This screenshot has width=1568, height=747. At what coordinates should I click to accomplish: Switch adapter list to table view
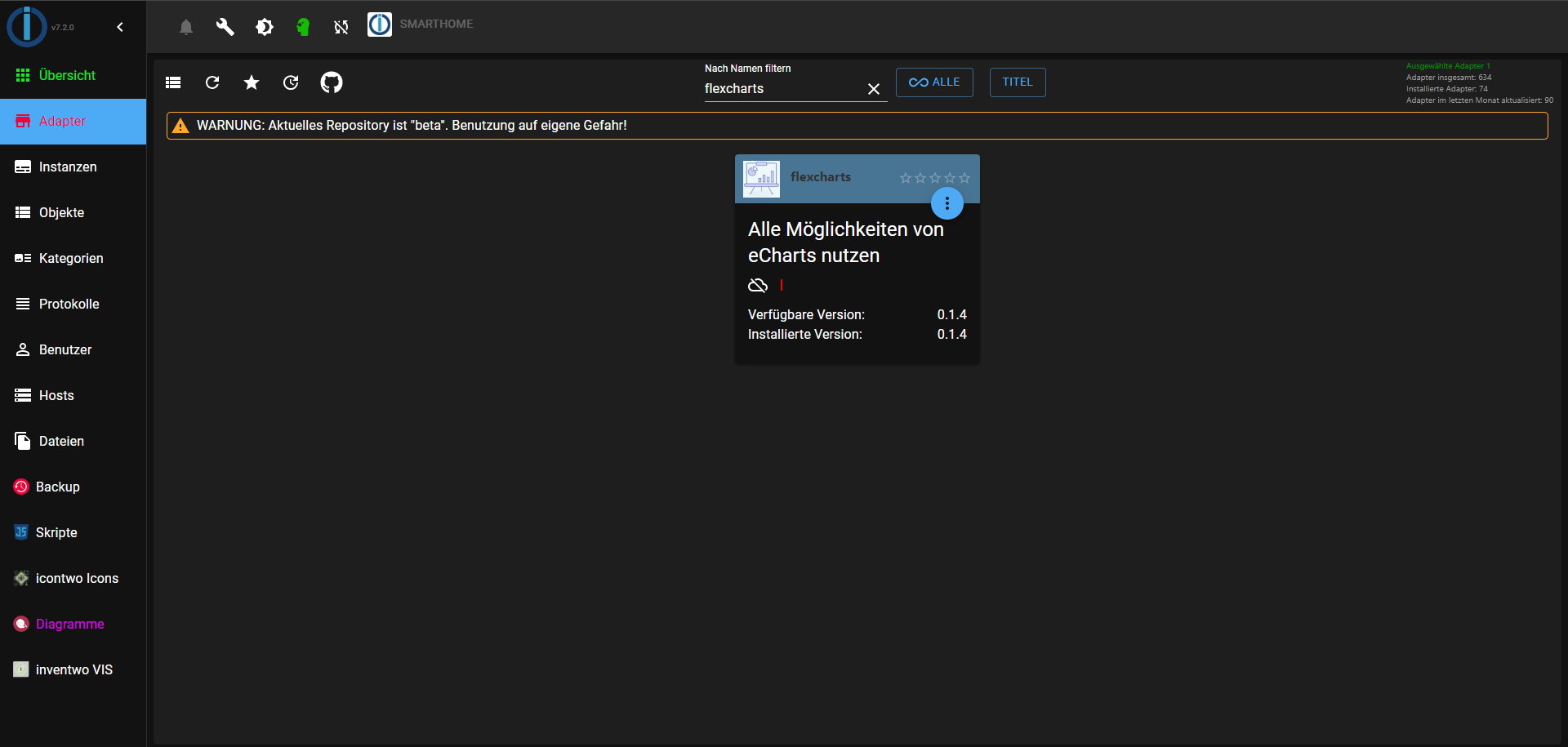pos(173,82)
